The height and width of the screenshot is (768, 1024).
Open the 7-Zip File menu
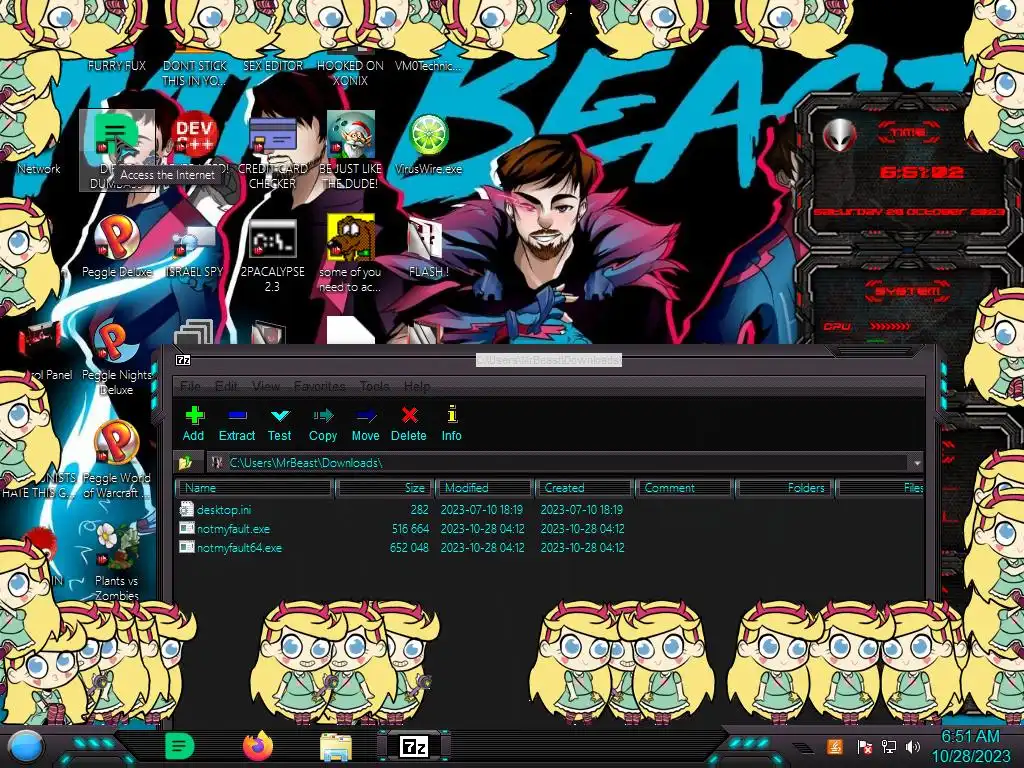pyautogui.click(x=190, y=386)
